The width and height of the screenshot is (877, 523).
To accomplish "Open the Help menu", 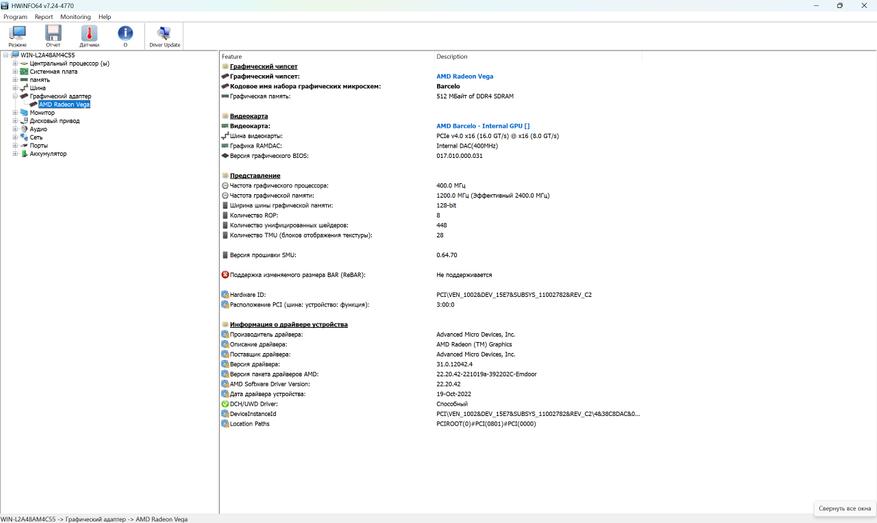I will [x=105, y=17].
